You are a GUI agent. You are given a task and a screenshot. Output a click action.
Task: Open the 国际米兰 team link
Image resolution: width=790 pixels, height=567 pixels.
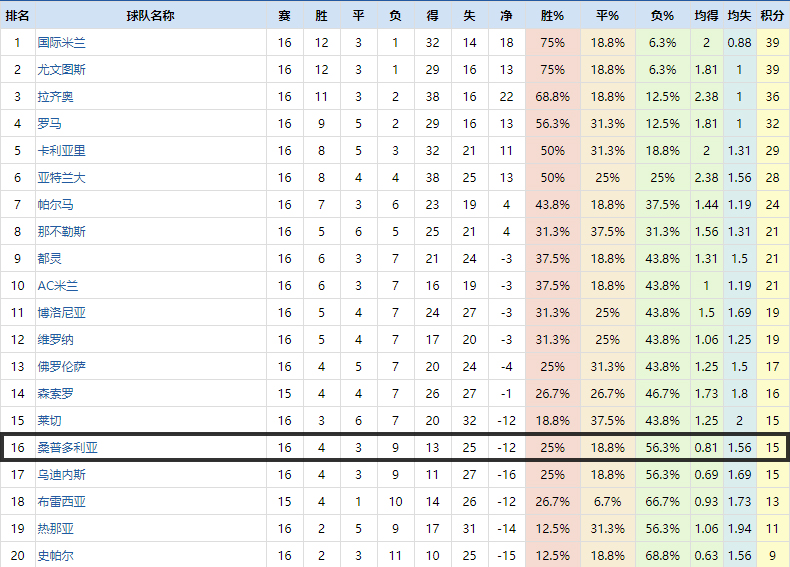click(61, 43)
